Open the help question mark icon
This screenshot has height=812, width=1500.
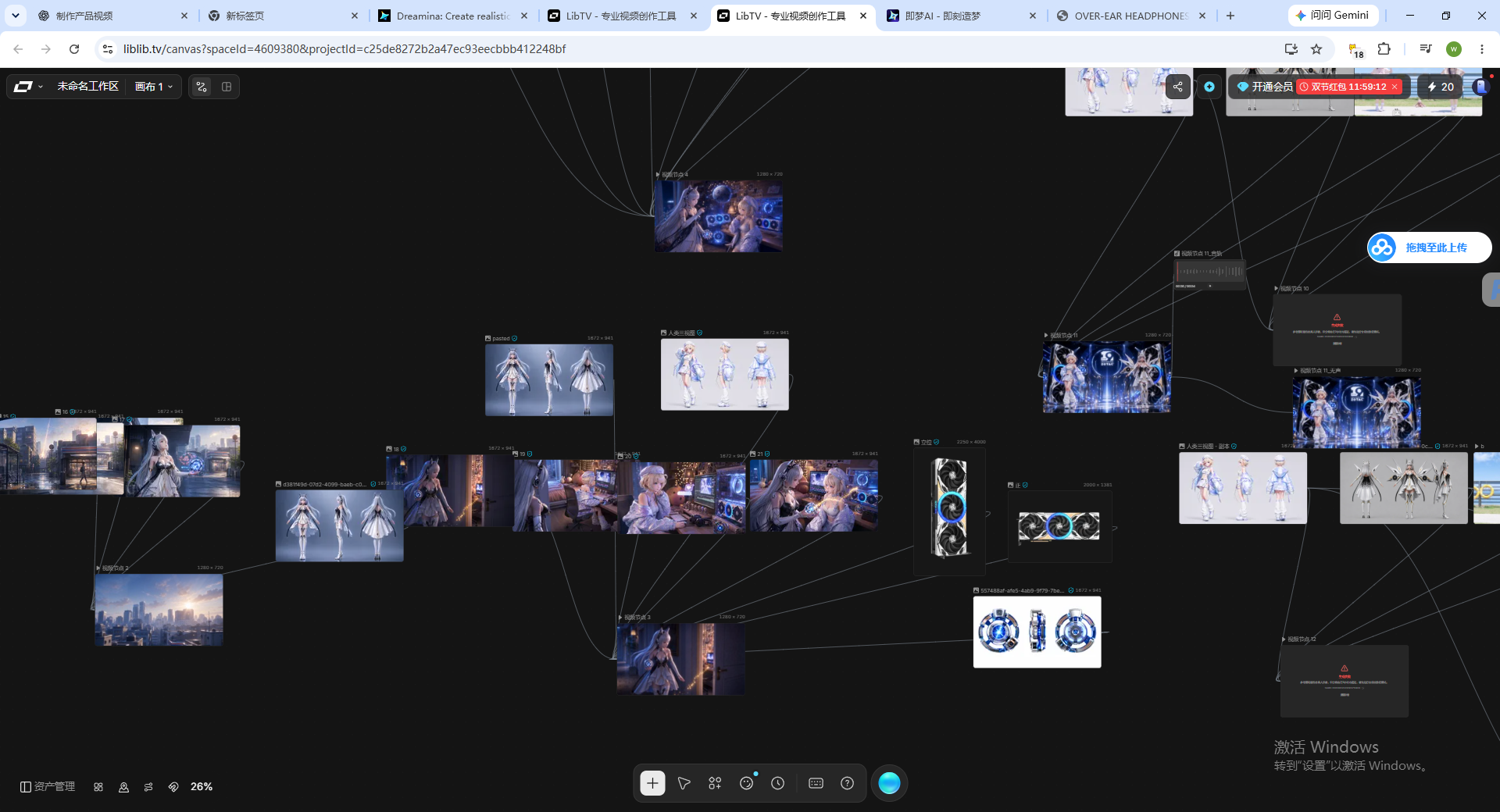(847, 783)
